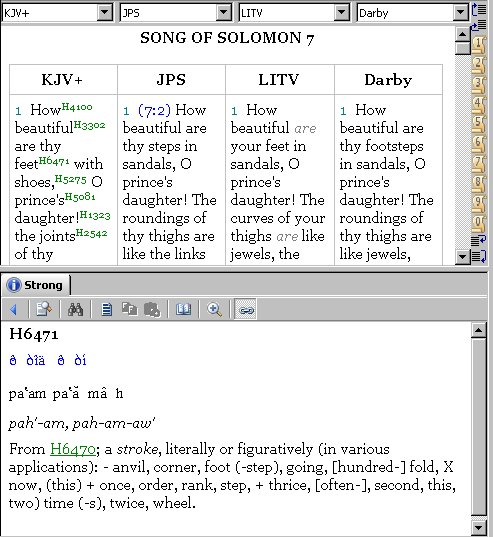Viewport: 493px width, 537px height.
Task: Jump to bookmark scroll number 2
Action: click(479, 64)
